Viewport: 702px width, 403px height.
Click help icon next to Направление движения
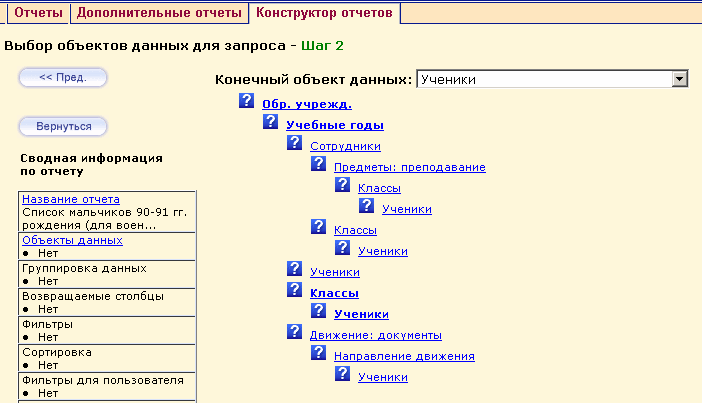318,352
